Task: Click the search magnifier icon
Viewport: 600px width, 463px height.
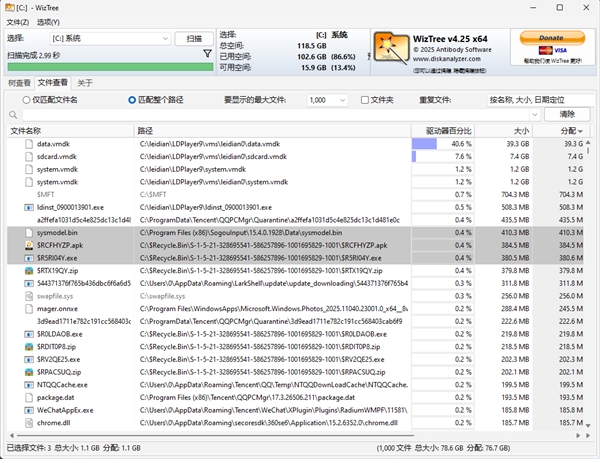Action: [13, 114]
